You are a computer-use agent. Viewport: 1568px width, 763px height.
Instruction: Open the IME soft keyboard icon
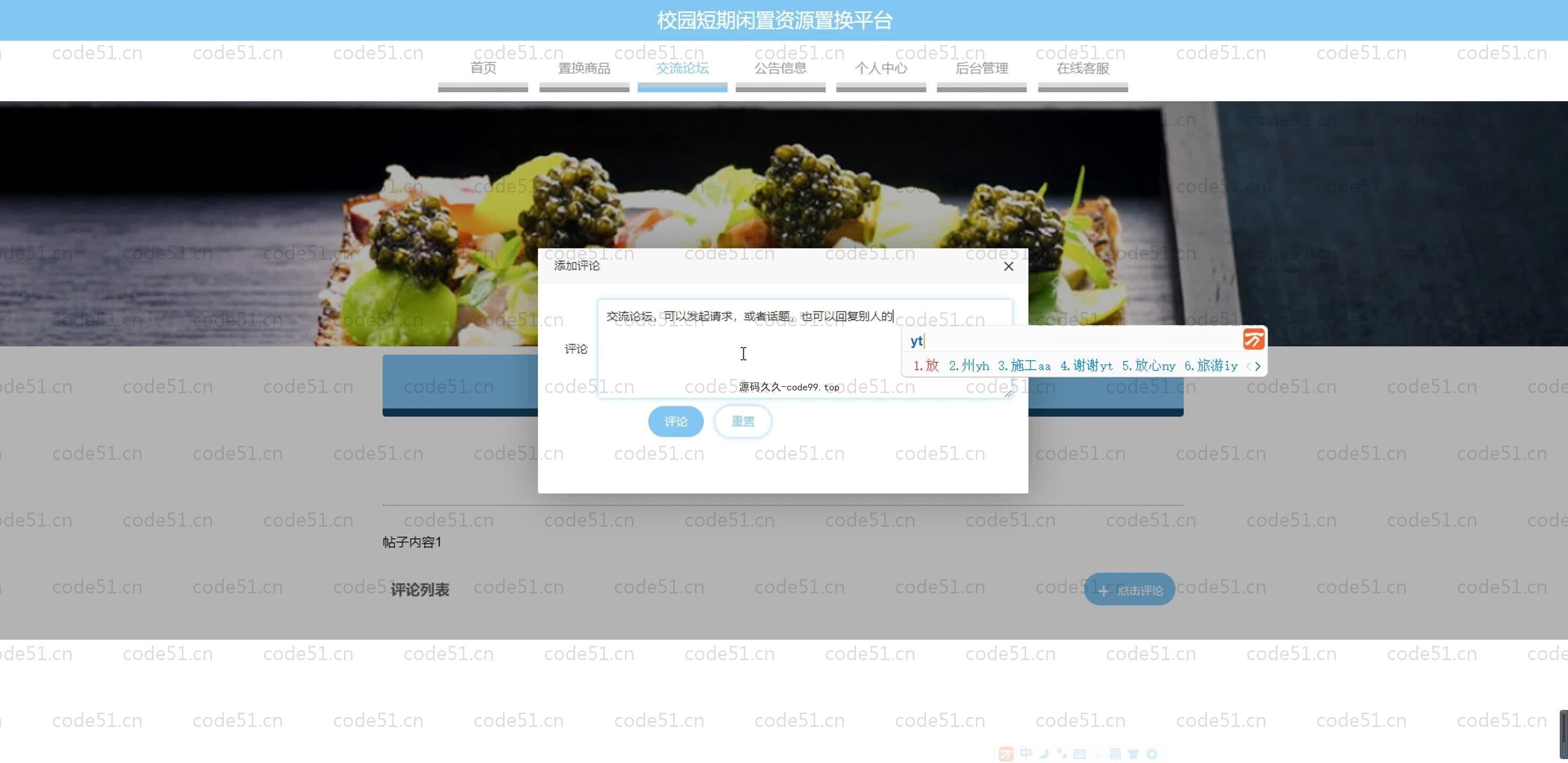(x=1080, y=755)
